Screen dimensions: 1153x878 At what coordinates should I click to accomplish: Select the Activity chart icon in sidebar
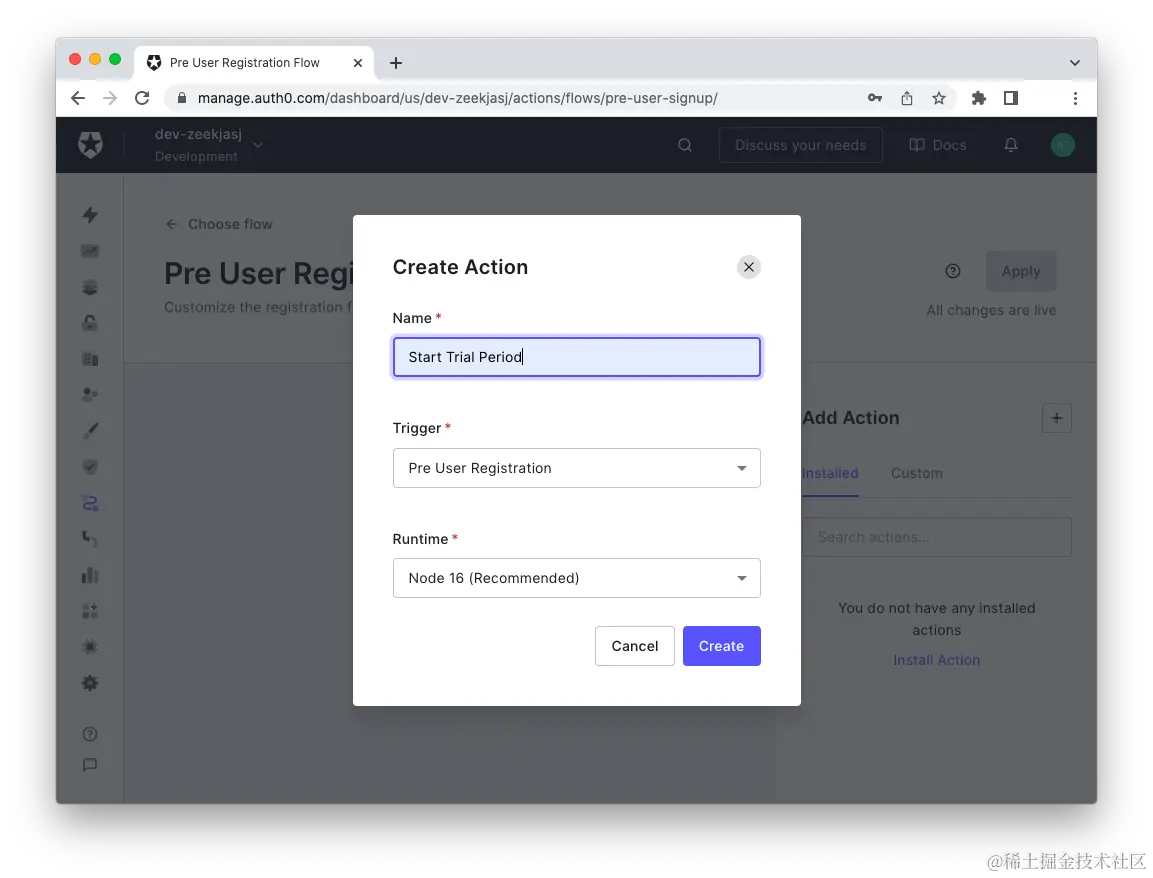[x=90, y=251]
